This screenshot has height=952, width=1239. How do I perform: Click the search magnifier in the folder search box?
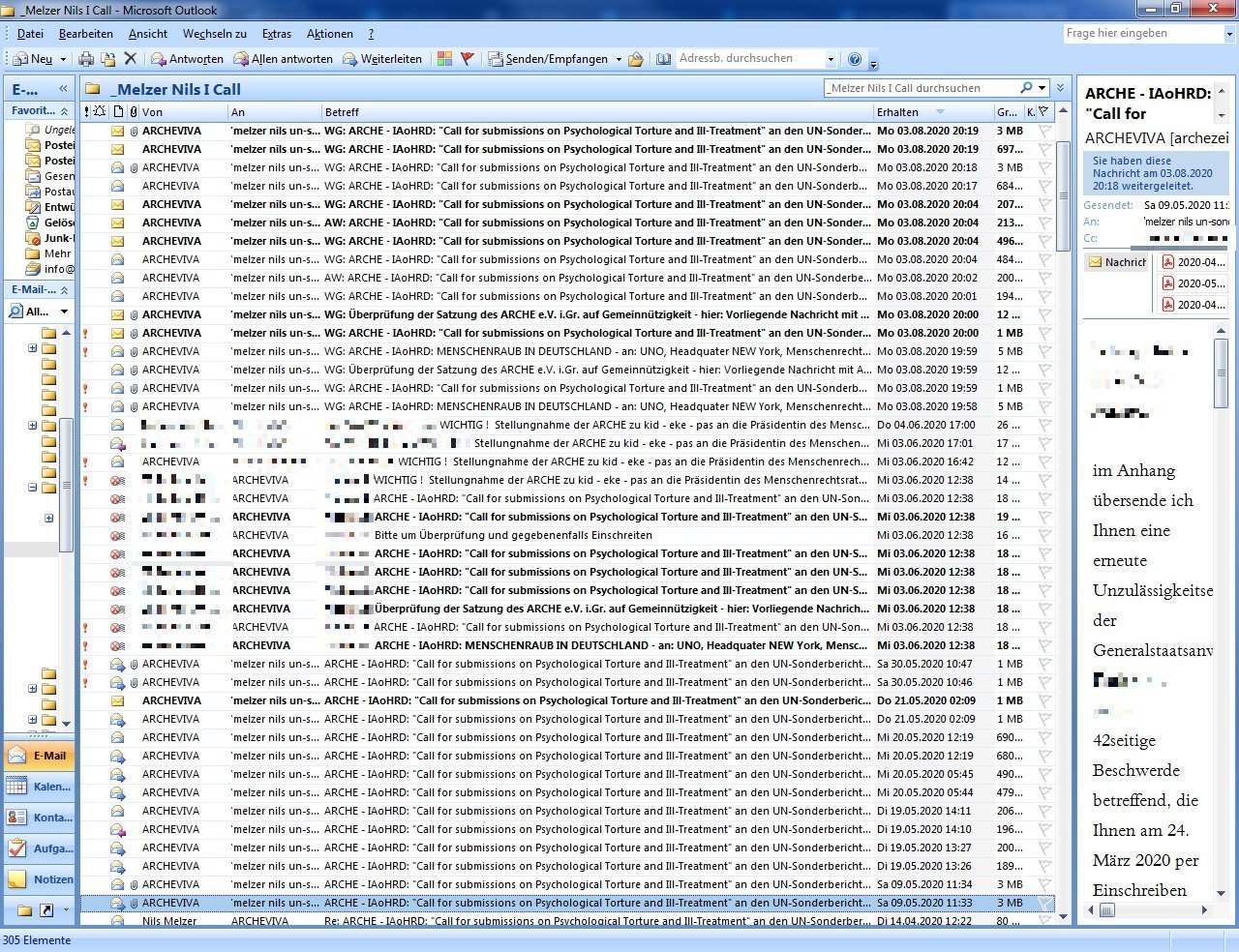[1026, 87]
